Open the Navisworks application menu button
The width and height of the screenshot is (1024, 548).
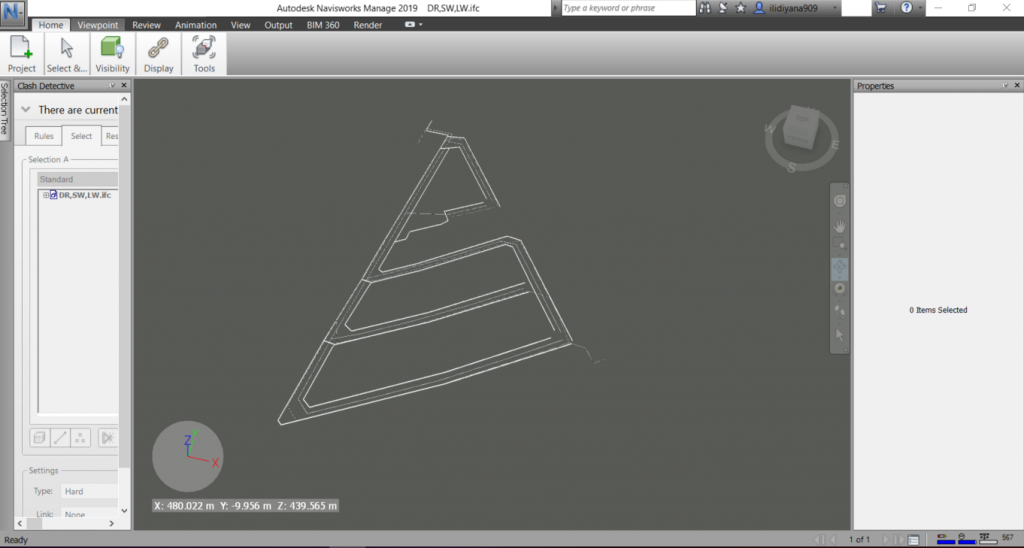[x=12, y=12]
